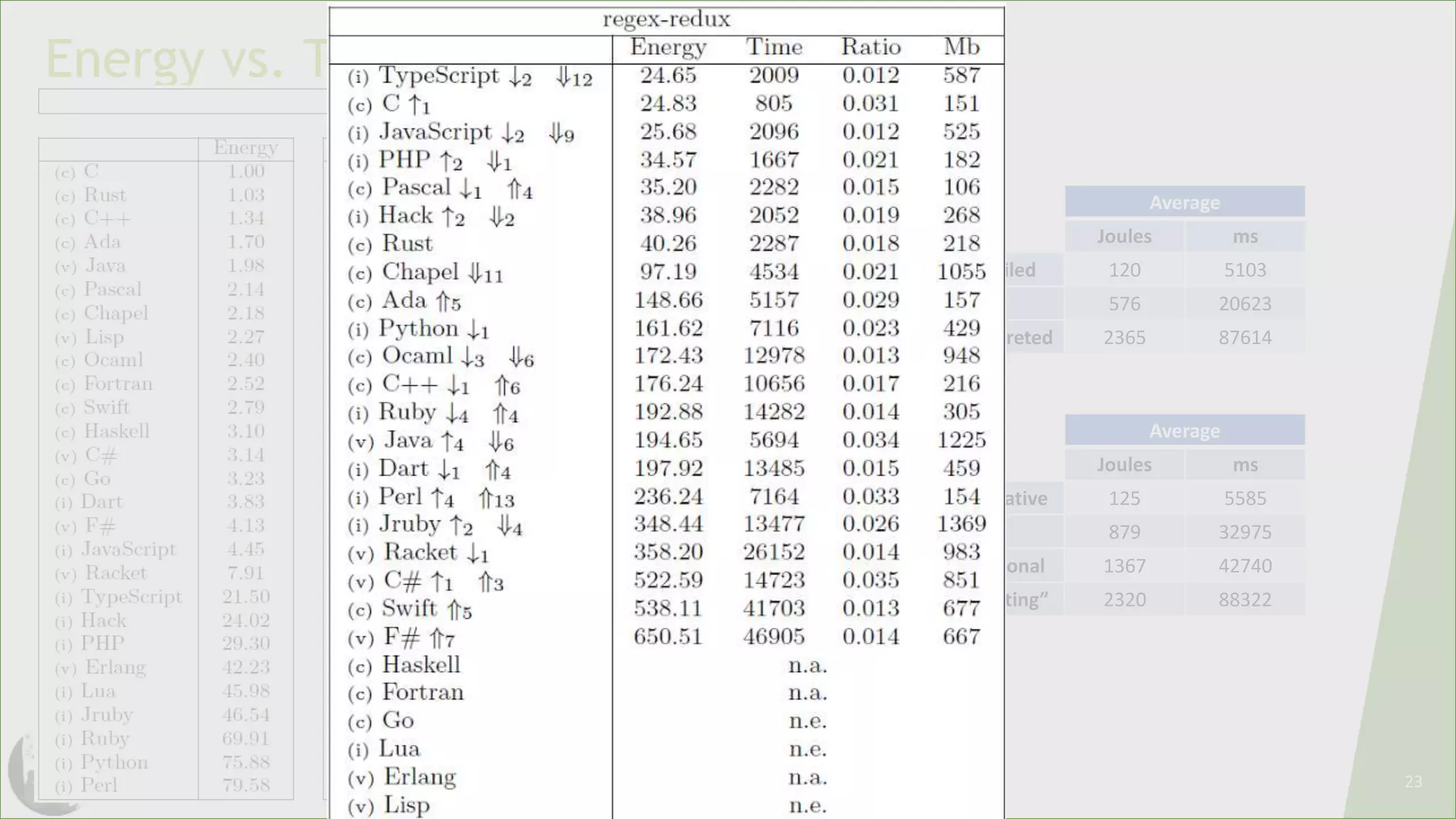
Task: Click the Energy column header in regex-redux table
Action: click(x=668, y=48)
